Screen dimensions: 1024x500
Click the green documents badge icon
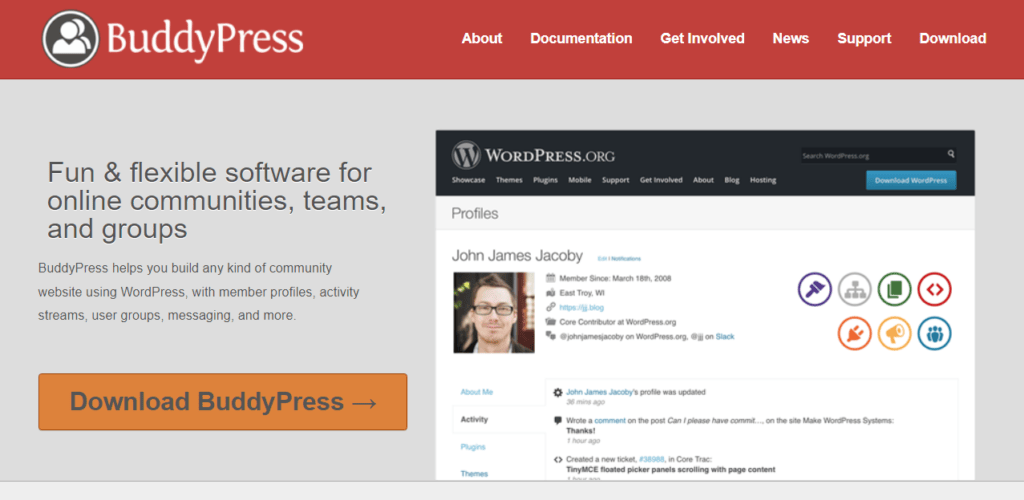click(895, 289)
